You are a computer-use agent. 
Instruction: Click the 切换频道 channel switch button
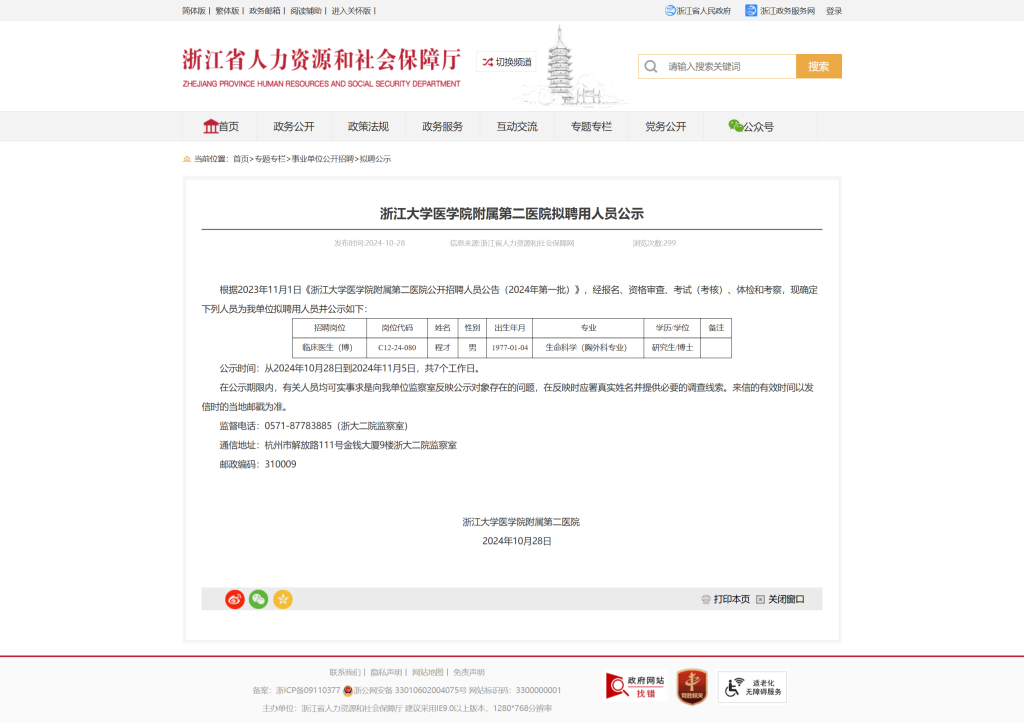pos(506,62)
